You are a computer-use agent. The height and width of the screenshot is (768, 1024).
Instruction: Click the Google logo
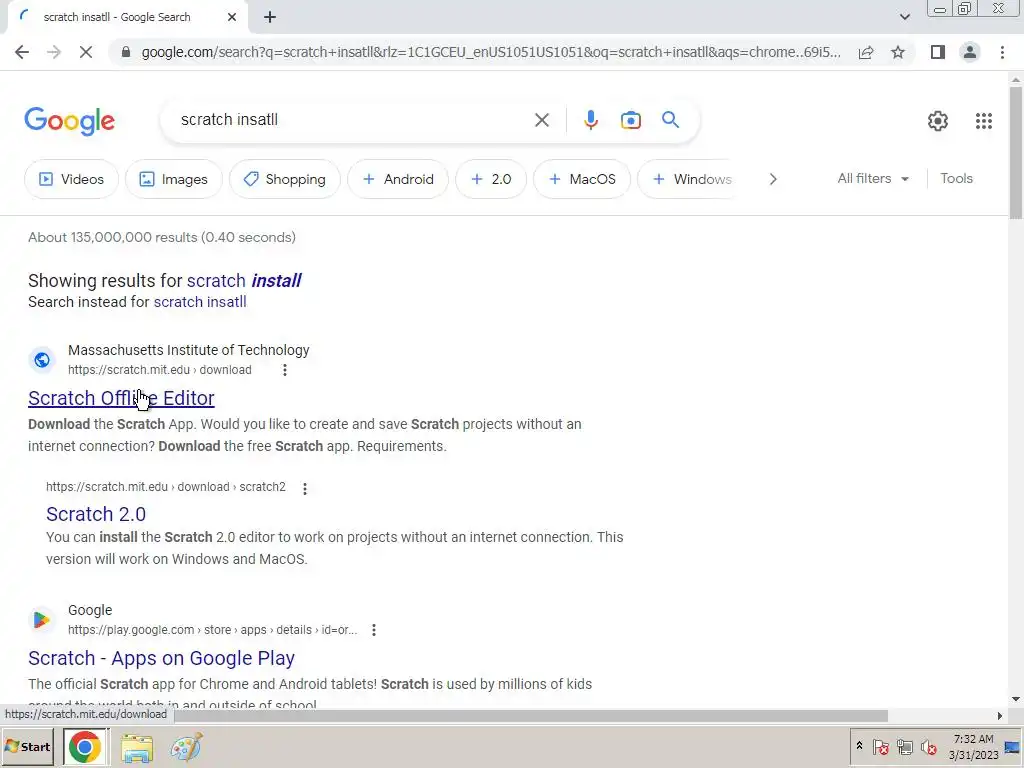coord(69,121)
